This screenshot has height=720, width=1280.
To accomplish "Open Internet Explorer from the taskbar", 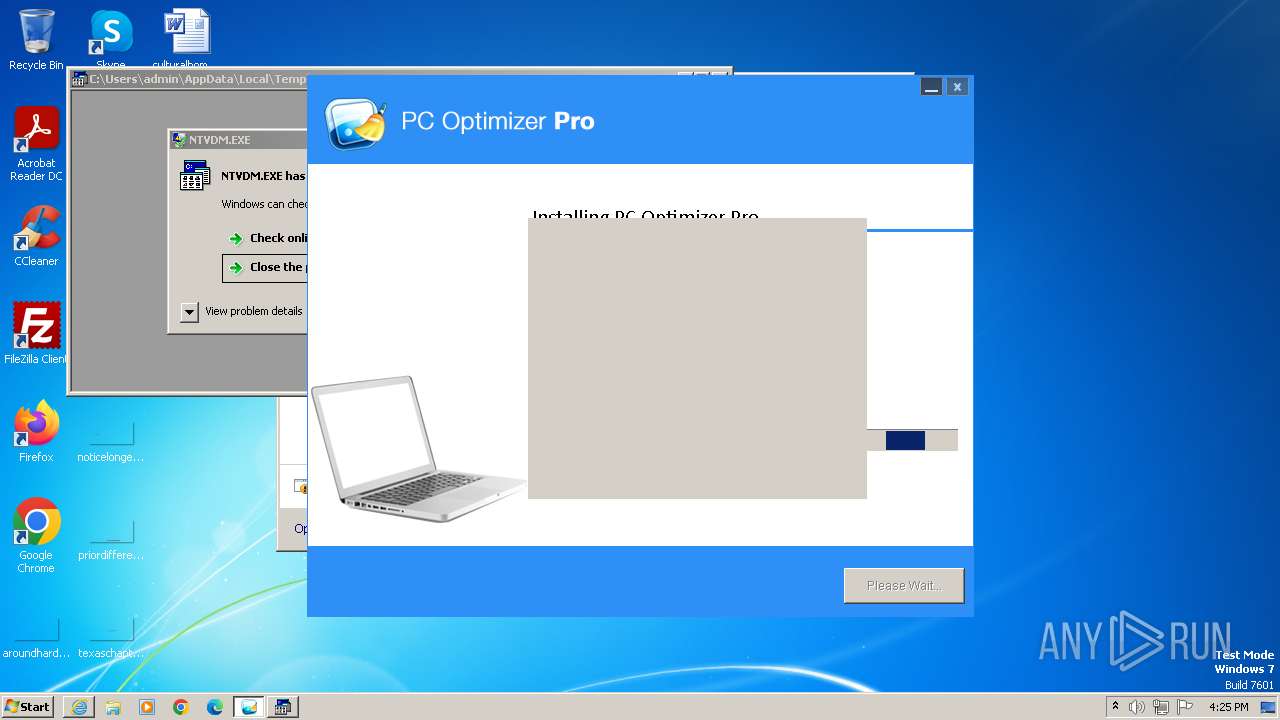I will click(79, 707).
